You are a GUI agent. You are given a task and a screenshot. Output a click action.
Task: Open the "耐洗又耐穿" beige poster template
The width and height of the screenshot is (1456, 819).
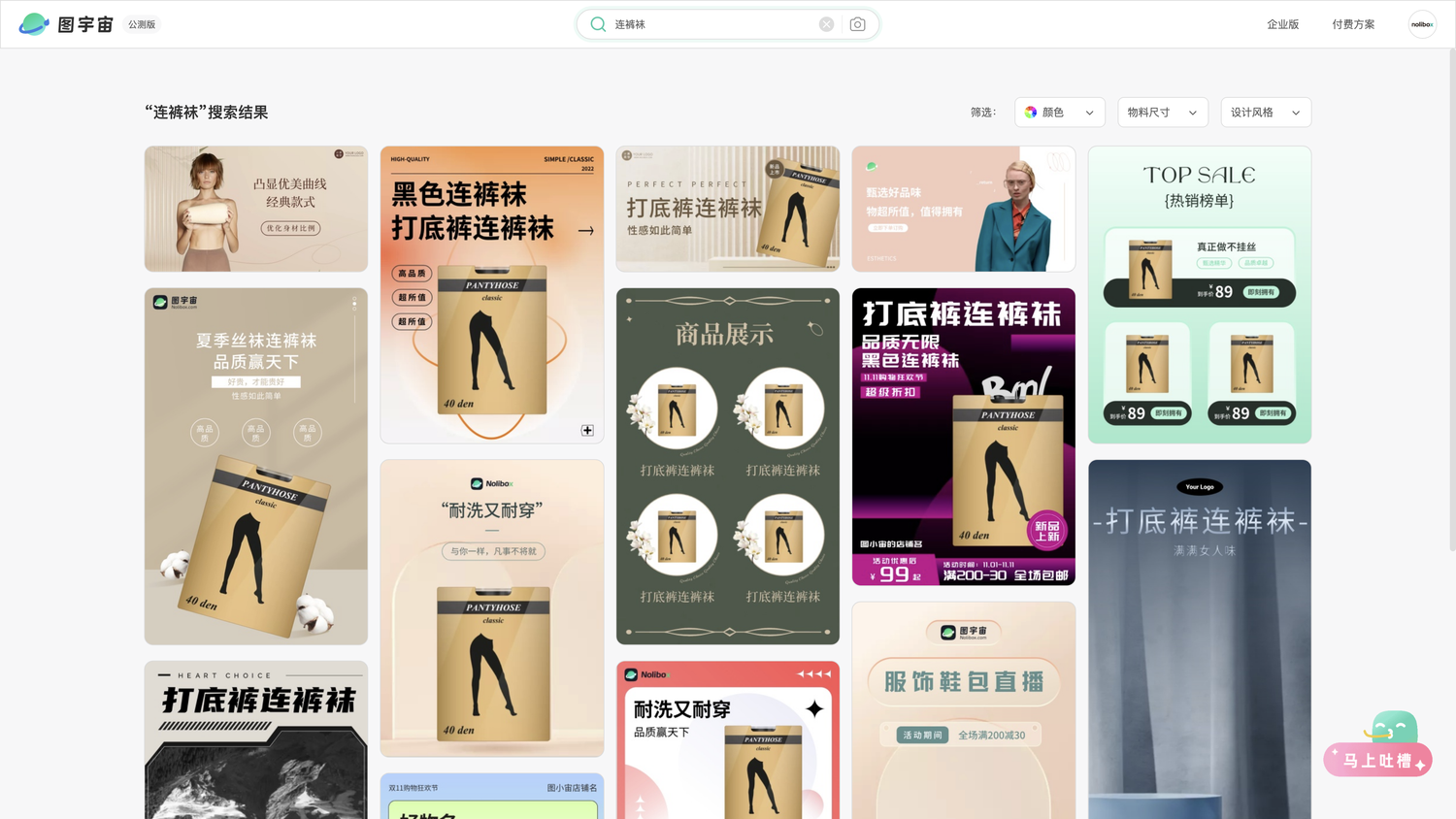pyautogui.click(x=492, y=608)
